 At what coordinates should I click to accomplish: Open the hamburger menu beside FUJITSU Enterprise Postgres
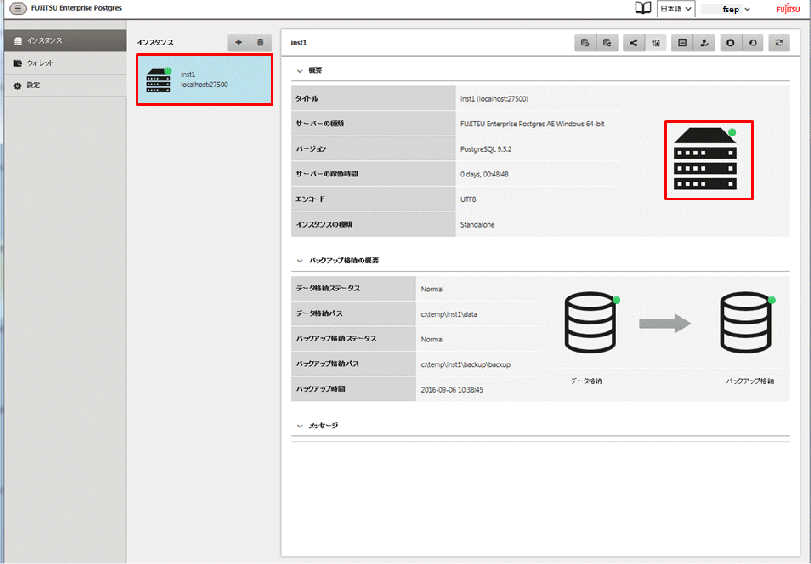pyautogui.click(x=18, y=9)
